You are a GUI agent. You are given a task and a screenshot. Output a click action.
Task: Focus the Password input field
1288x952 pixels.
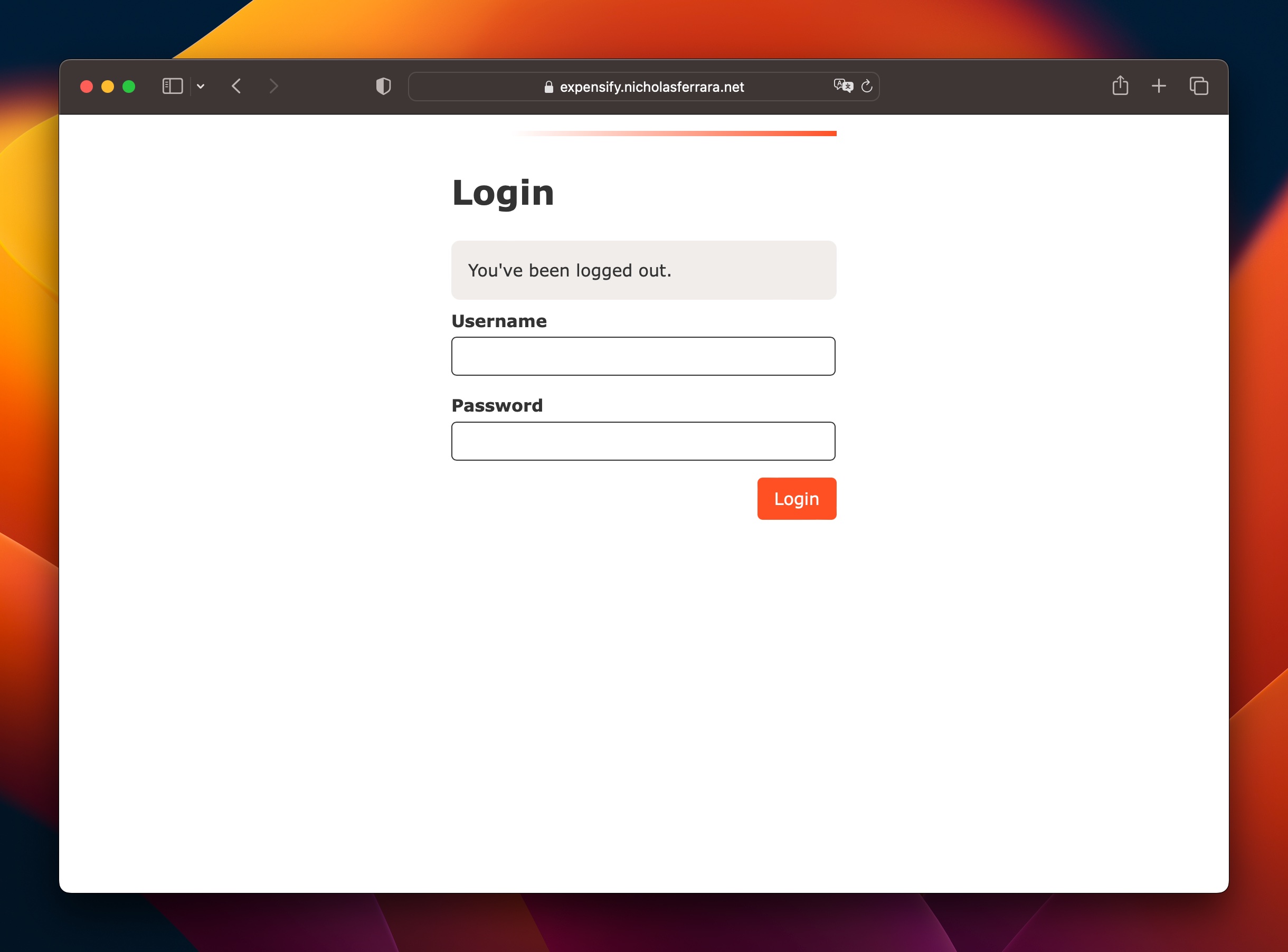[643, 441]
